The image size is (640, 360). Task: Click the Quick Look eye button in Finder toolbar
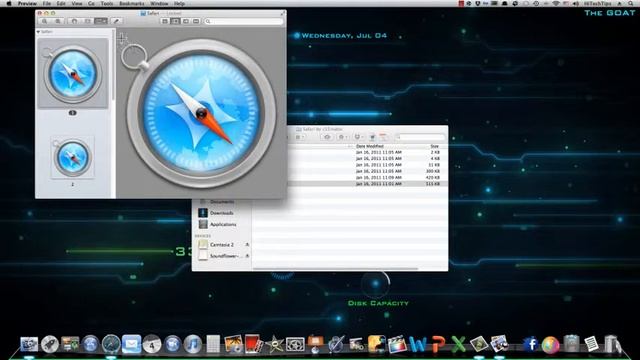tap(327, 137)
